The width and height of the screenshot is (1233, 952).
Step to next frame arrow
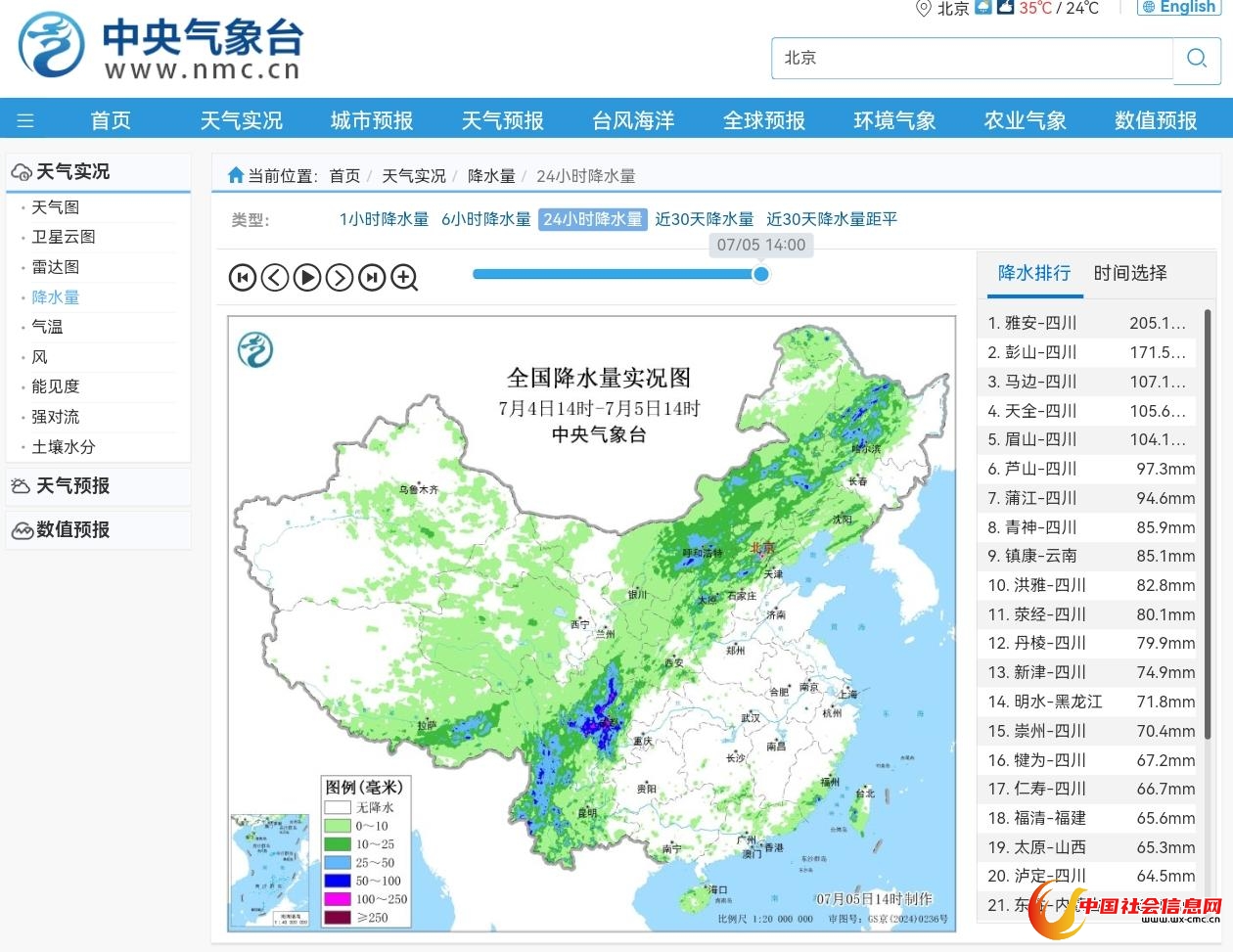(340, 278)
